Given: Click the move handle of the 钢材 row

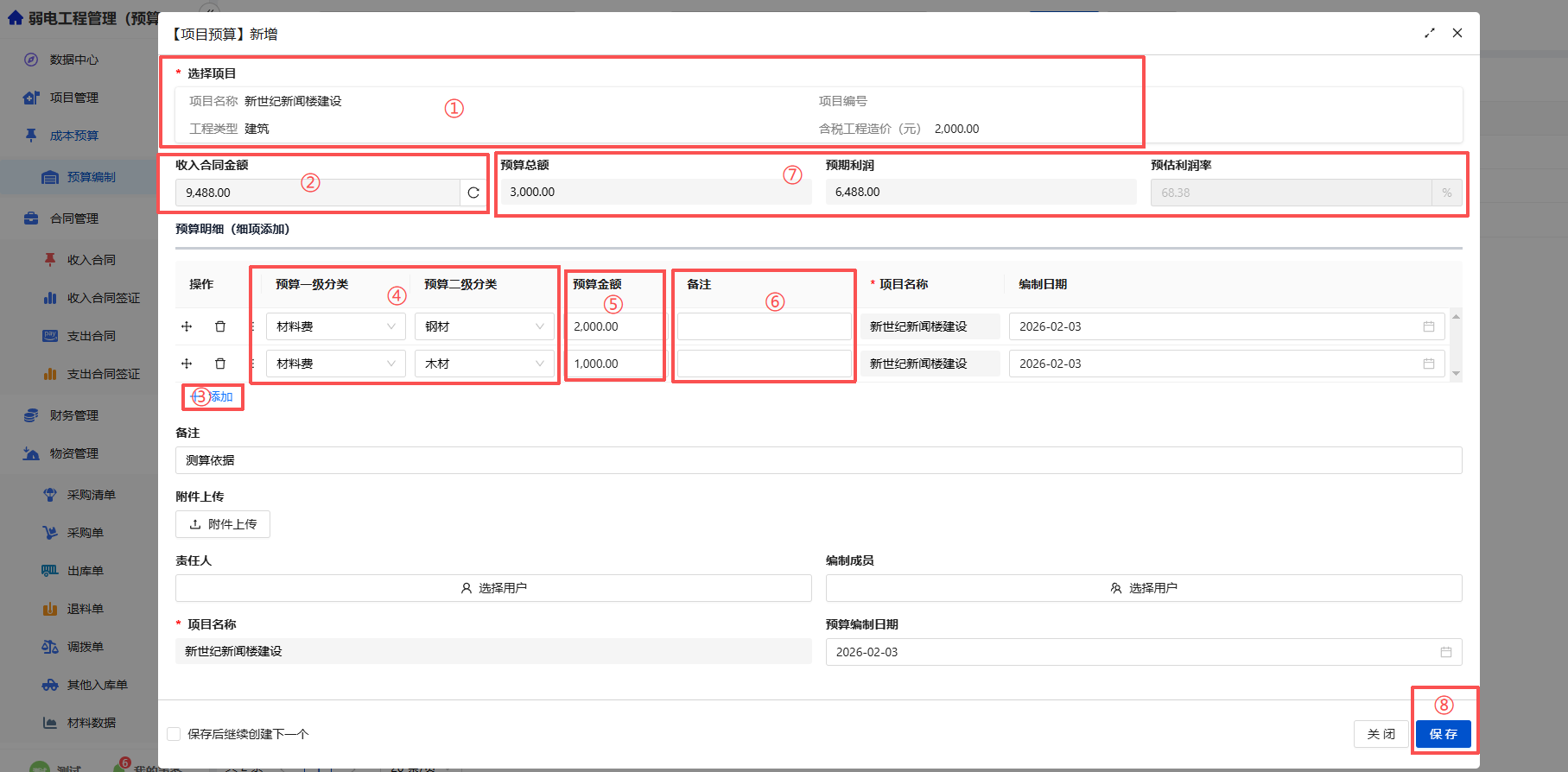Looking at the screenshot, I should click(x=187, y=326).
